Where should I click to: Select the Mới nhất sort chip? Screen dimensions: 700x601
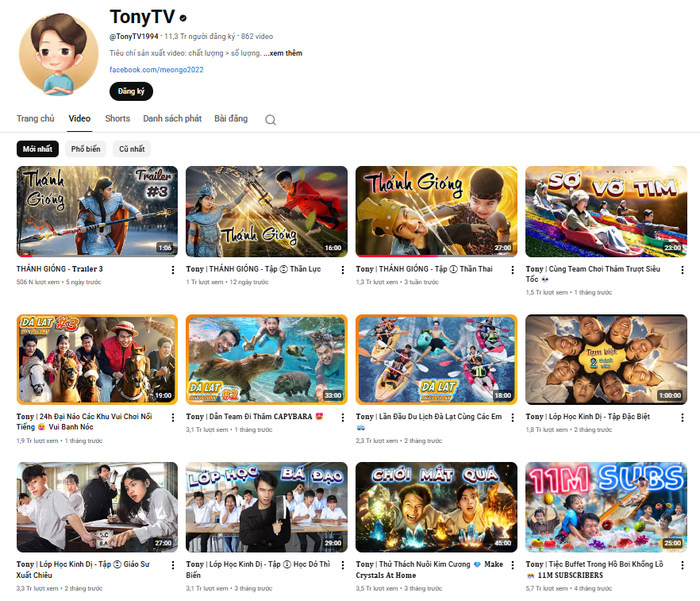[x=38, y=149]
